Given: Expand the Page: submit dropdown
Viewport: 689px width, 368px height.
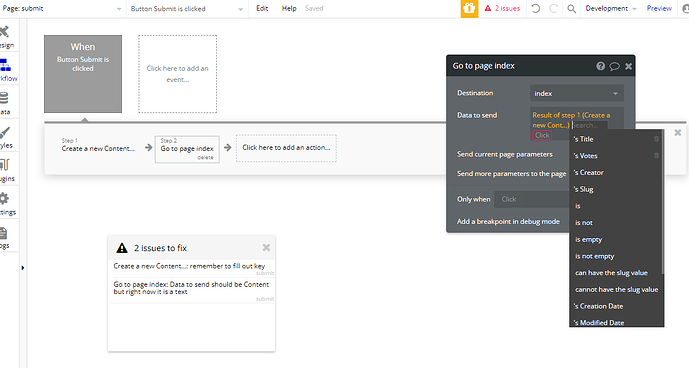Looking at the screenshot, I should (x=62, y=8).
